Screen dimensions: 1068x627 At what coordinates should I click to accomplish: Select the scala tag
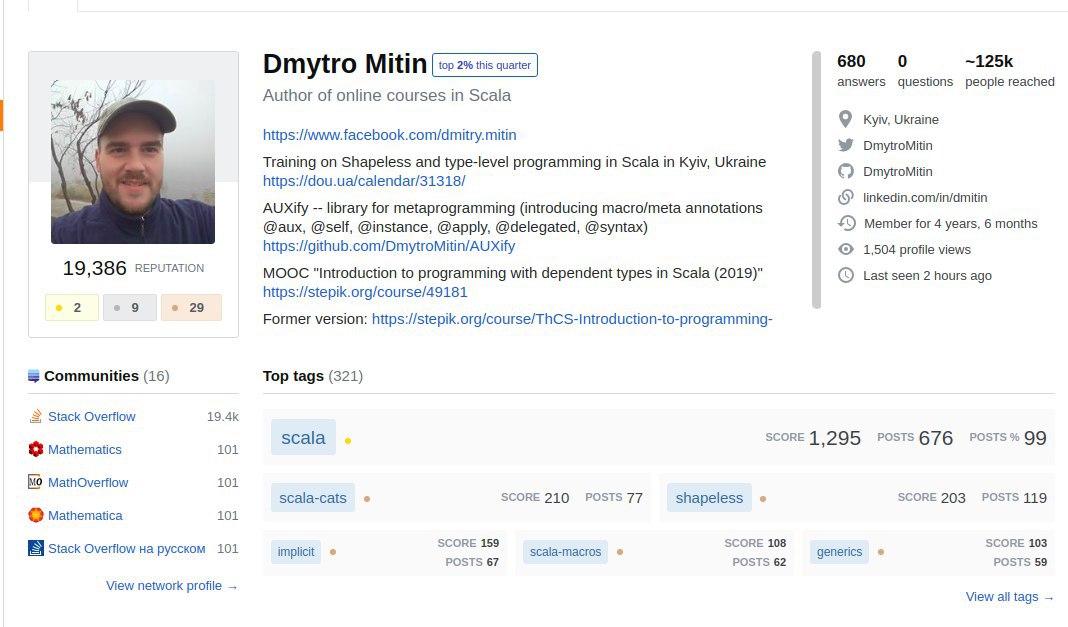point(303,437)
